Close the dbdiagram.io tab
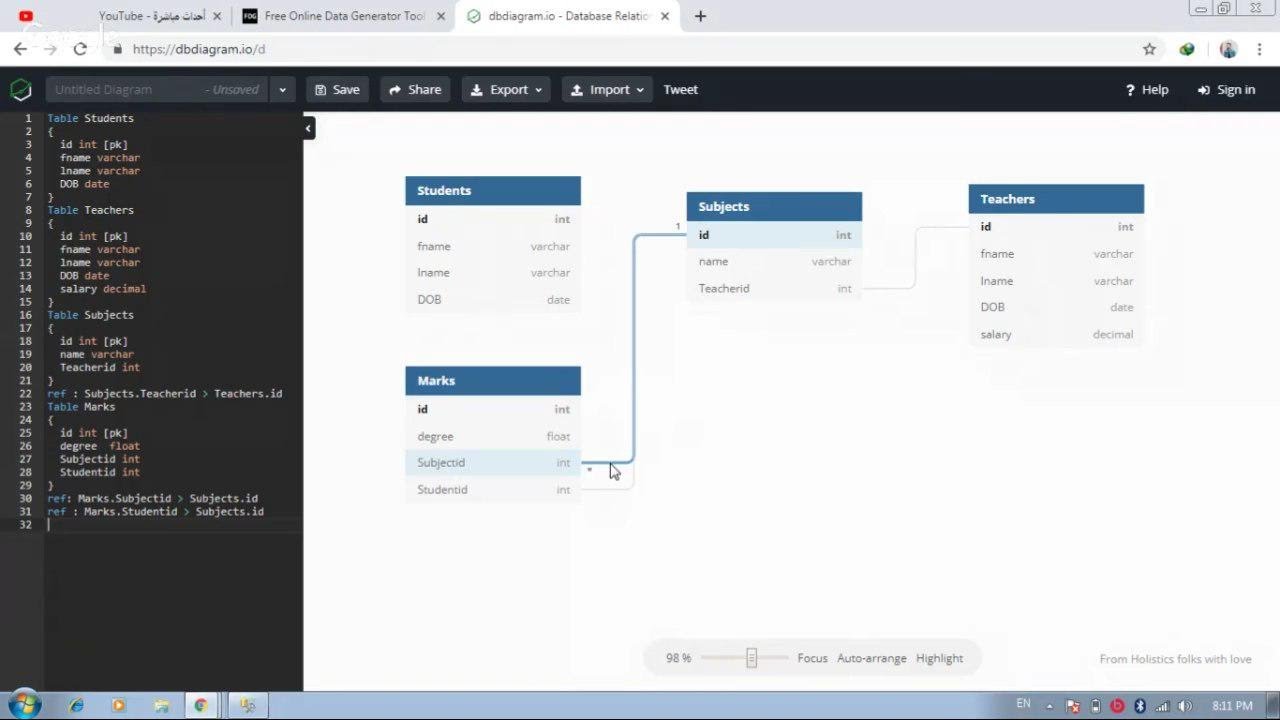This screenshot has width=1280, height=720. (x=665, y=16)
